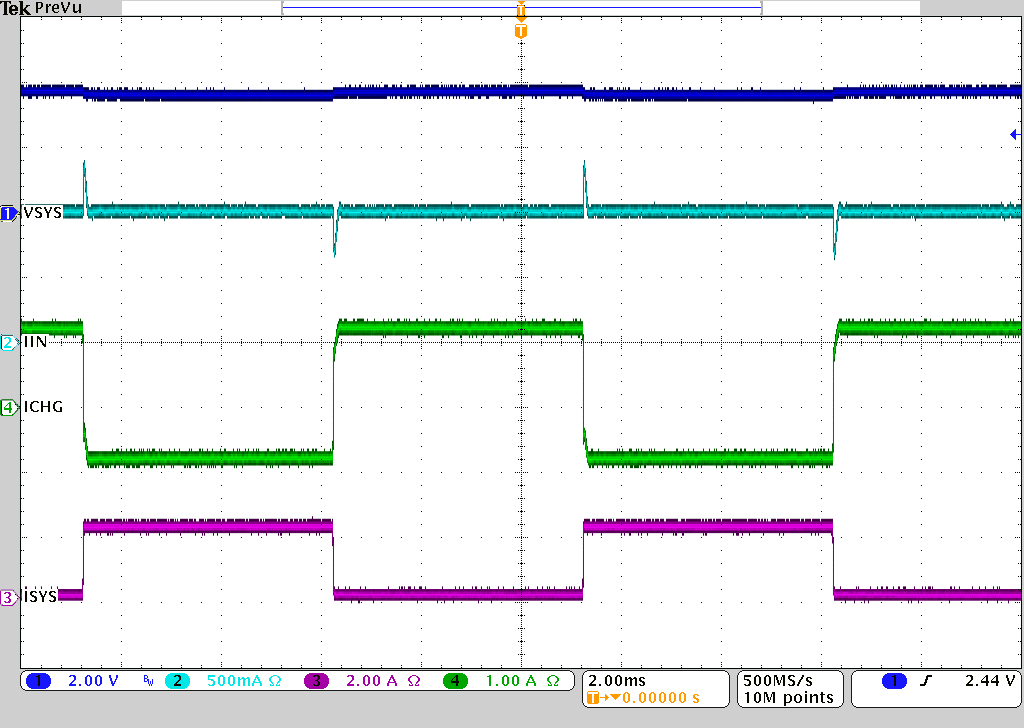1024x728 pixels.
Task: Click the Tek logo
Action: pyautogui.click(x=15, y=8)
